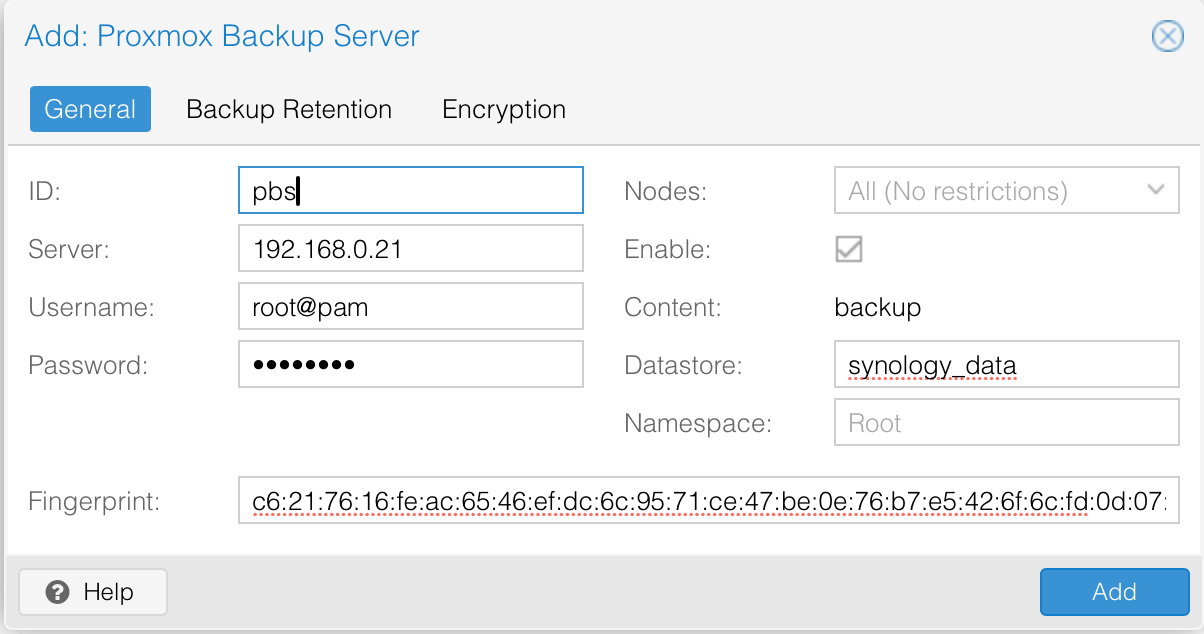
Task: Click the 'ID:' label
Action: click(x=45, y=192)
